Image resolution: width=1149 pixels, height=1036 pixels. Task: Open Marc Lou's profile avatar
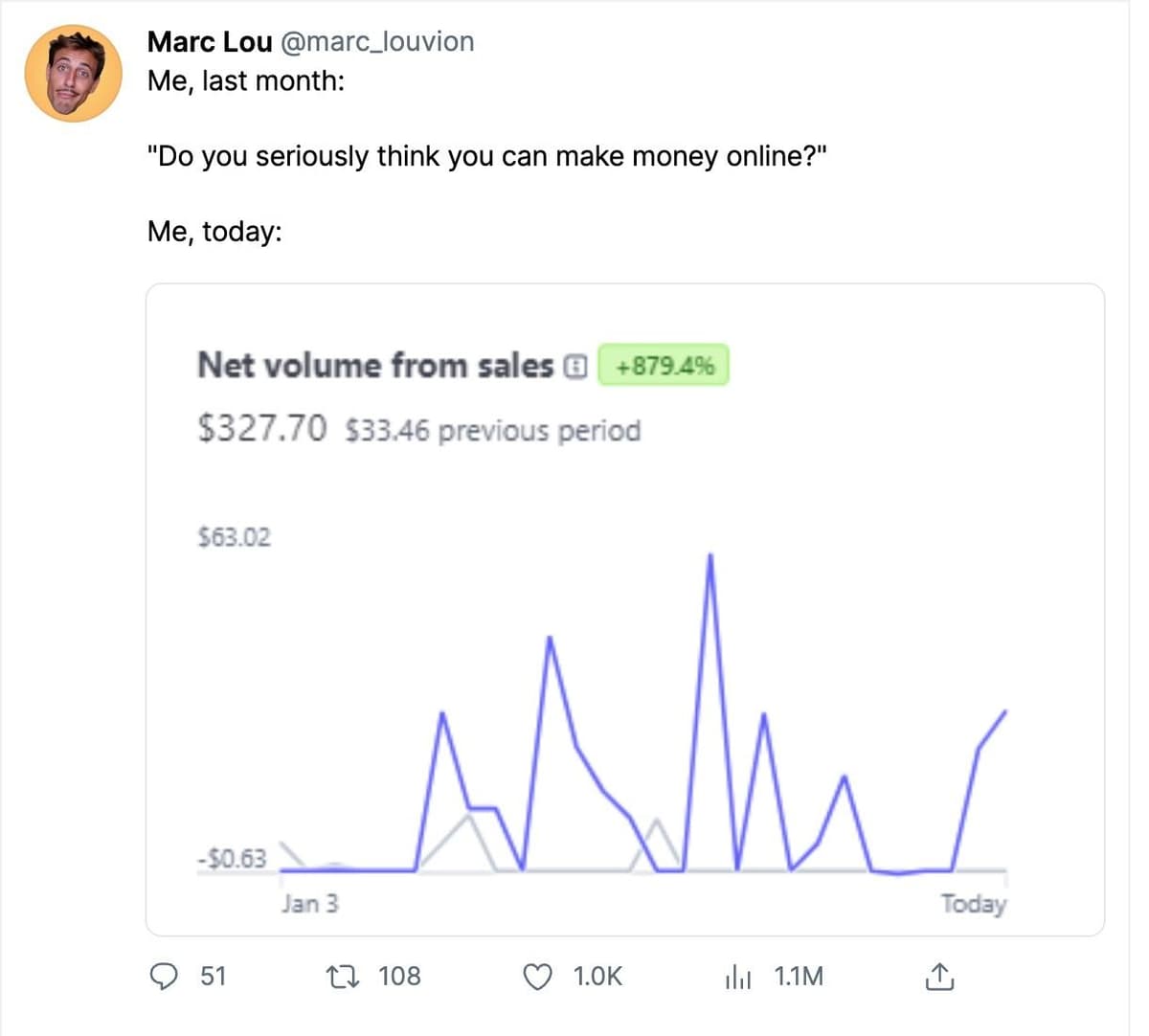pyautogui.click(x=74, y=74)
